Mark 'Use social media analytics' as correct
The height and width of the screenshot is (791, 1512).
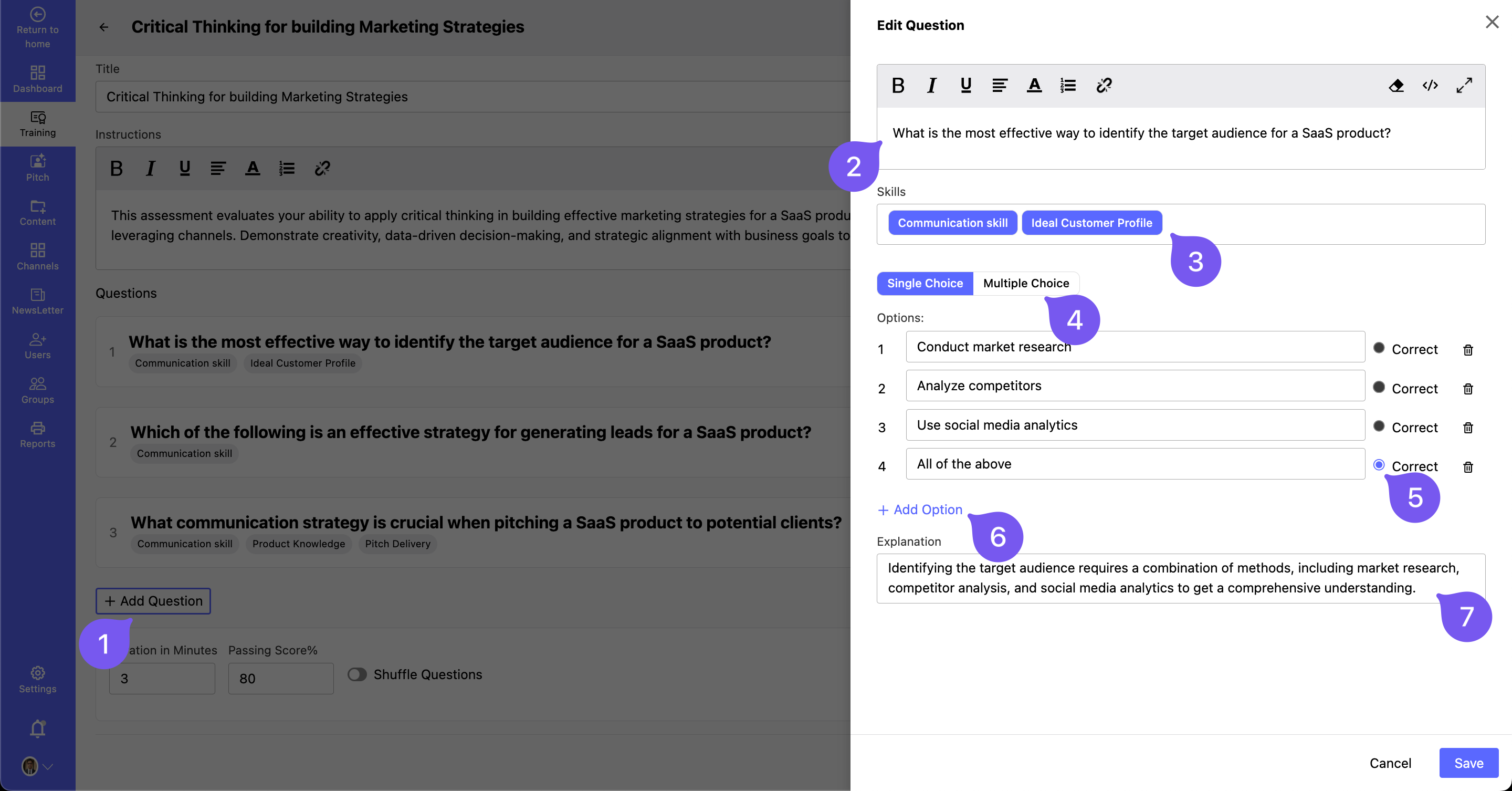click(1380, 426)
